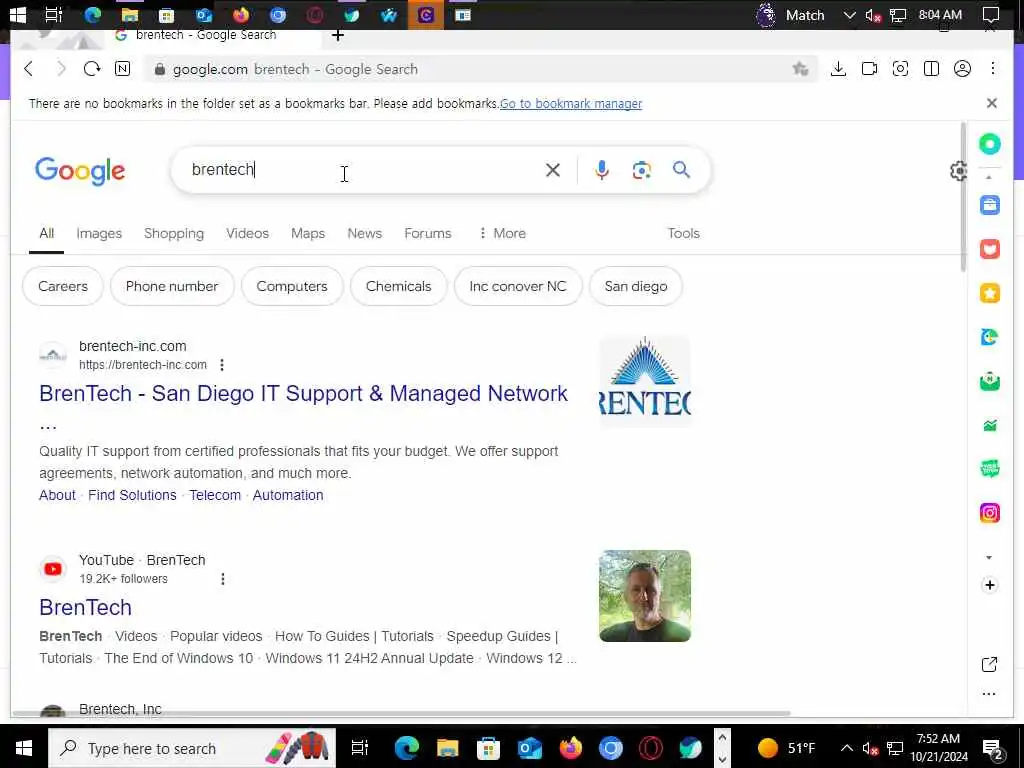Open Go to bookmark manager link
This screenshot has height=768, width=1024.
571,103
